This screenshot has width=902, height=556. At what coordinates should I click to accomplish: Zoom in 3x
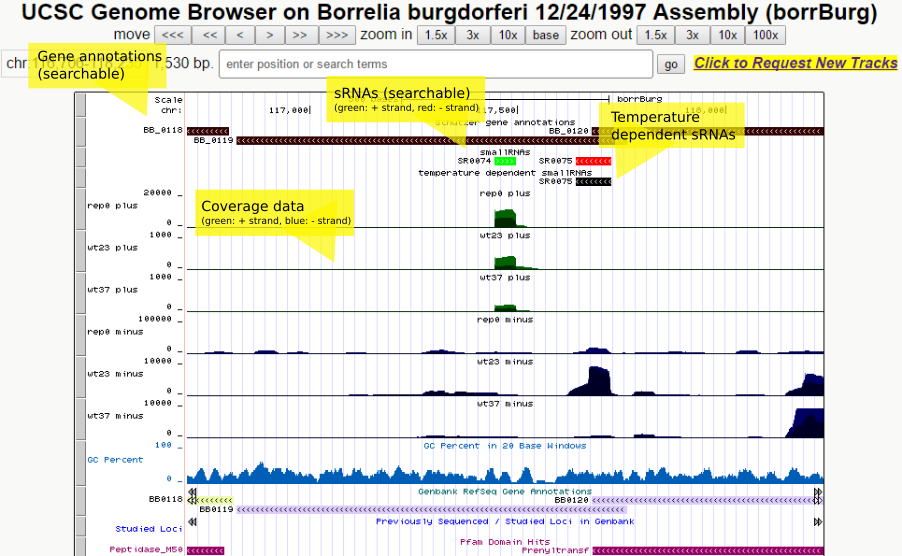click(473, 35)
